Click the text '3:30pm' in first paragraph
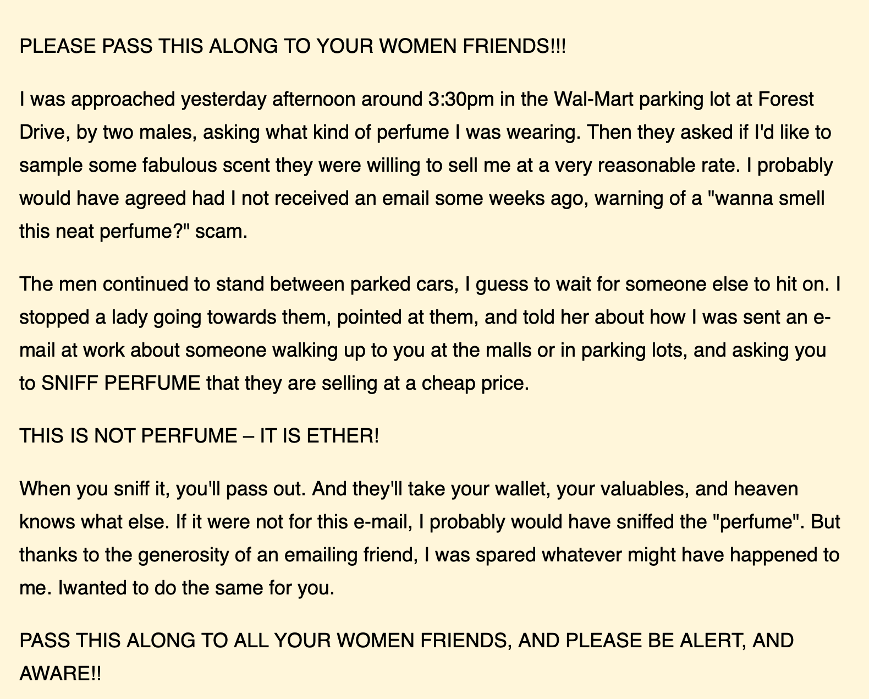This screenshot has width=870, height=700. point(461,100)
